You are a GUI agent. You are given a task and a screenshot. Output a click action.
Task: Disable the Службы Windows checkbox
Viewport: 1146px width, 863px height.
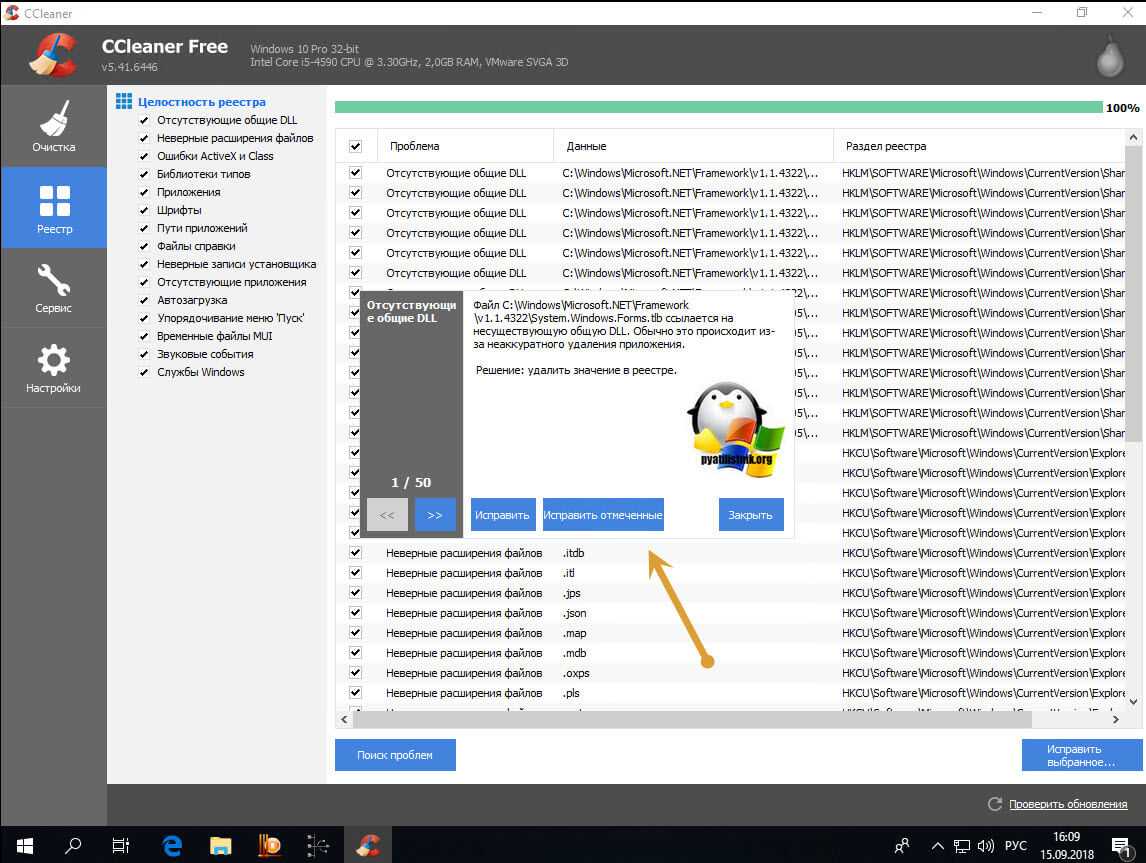tap(144, 372)
